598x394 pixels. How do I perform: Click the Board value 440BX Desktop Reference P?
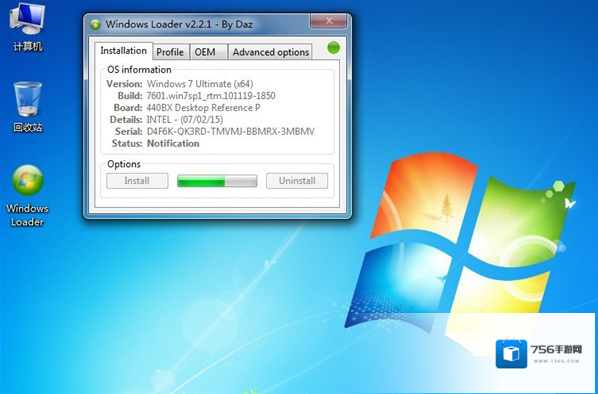204,108
